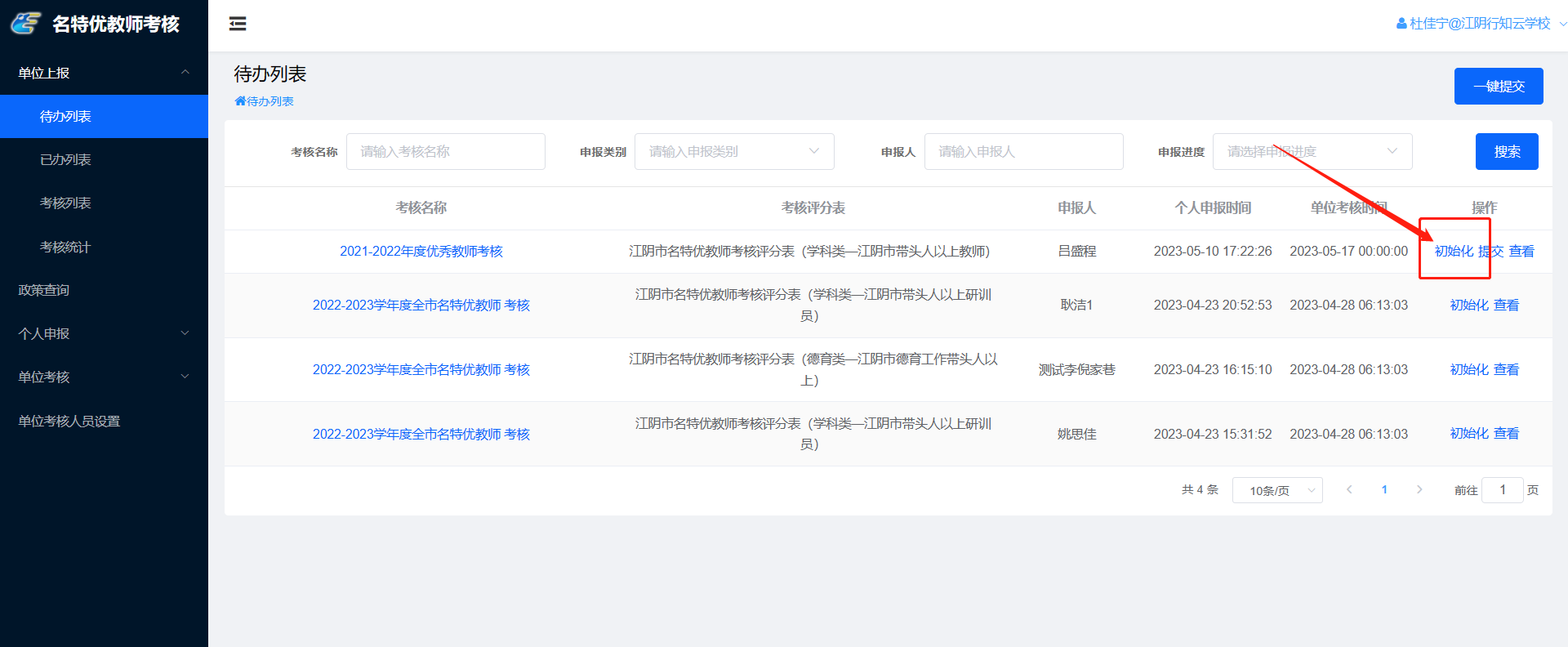Go to previous page arrow in pagination

[1349, 489]
